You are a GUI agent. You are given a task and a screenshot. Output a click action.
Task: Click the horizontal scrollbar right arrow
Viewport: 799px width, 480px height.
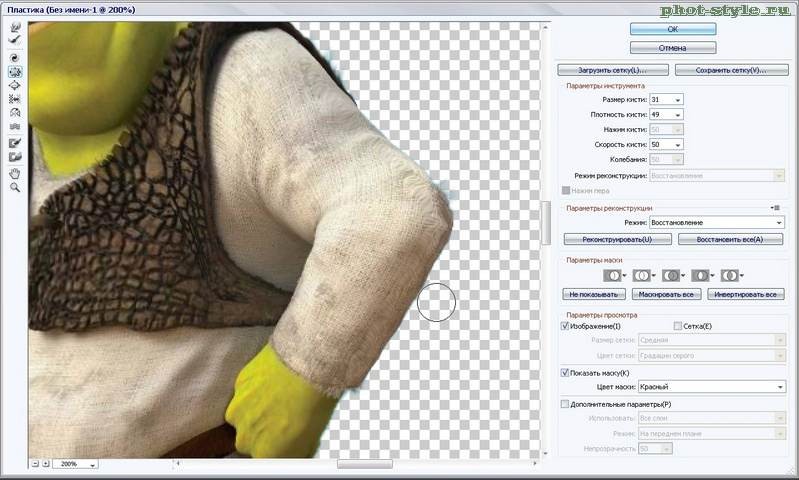pyautogui.click(x=535, y=464)
